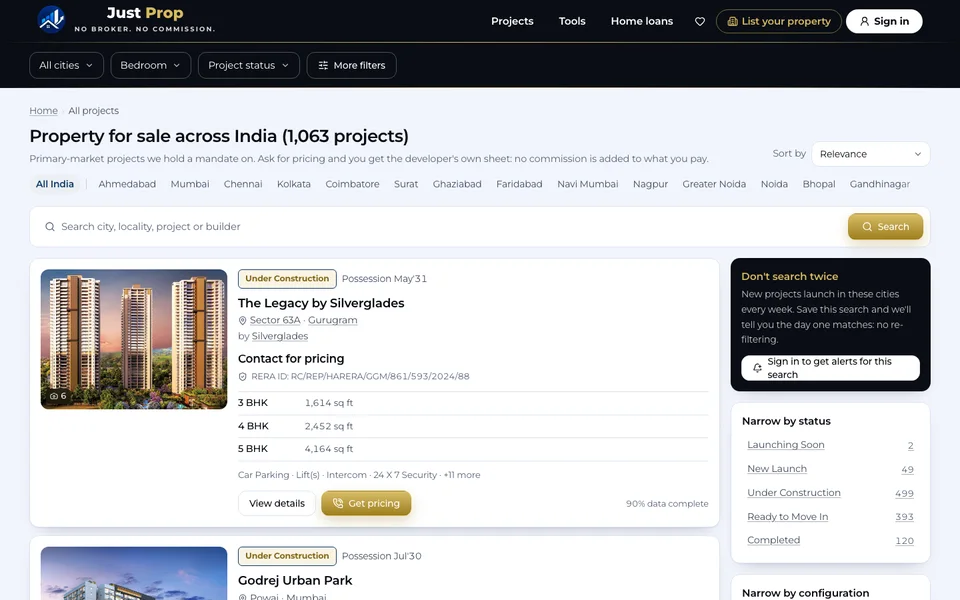
Task: Open The Legacy towers photo thumbnail
Action: (134, 339)
